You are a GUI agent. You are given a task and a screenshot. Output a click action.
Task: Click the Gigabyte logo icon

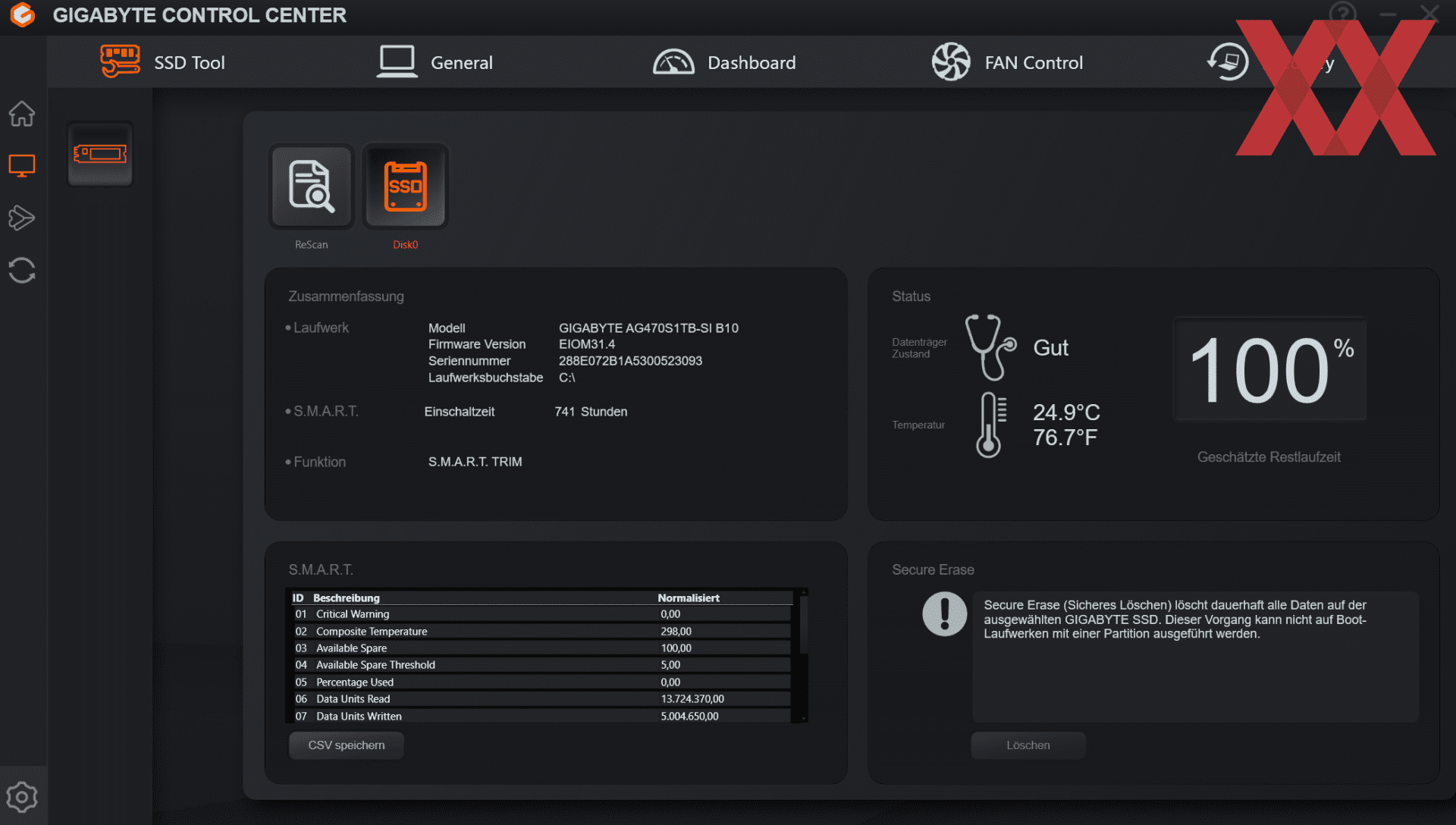coord(23,14)
